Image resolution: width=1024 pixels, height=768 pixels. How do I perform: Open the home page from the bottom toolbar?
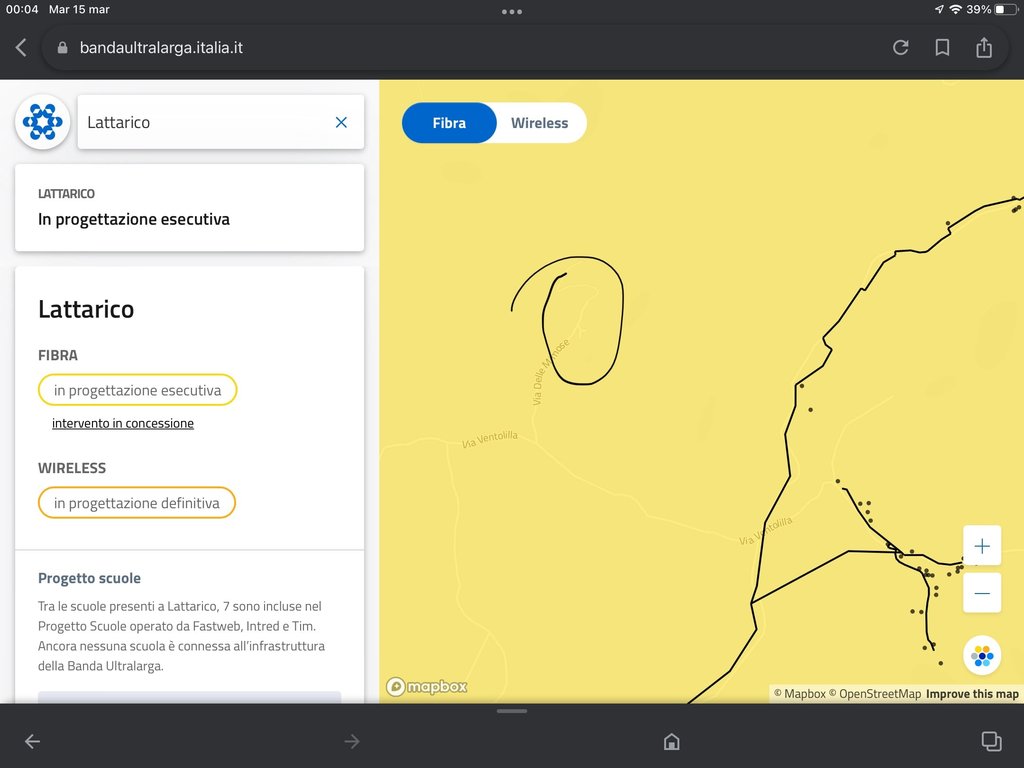(671, 741)
